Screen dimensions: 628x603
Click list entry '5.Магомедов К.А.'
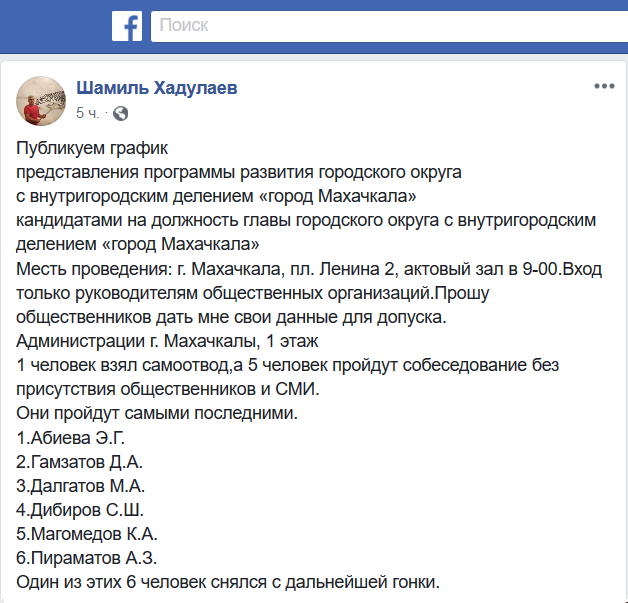pyautogui.click(x=87, y=535)
